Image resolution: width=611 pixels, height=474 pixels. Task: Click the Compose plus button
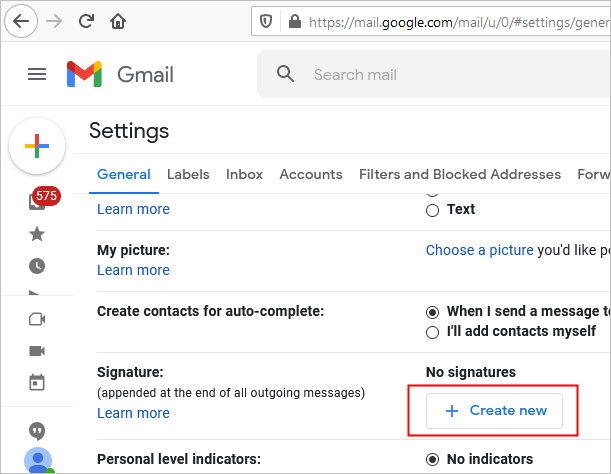tap(37, 146)
